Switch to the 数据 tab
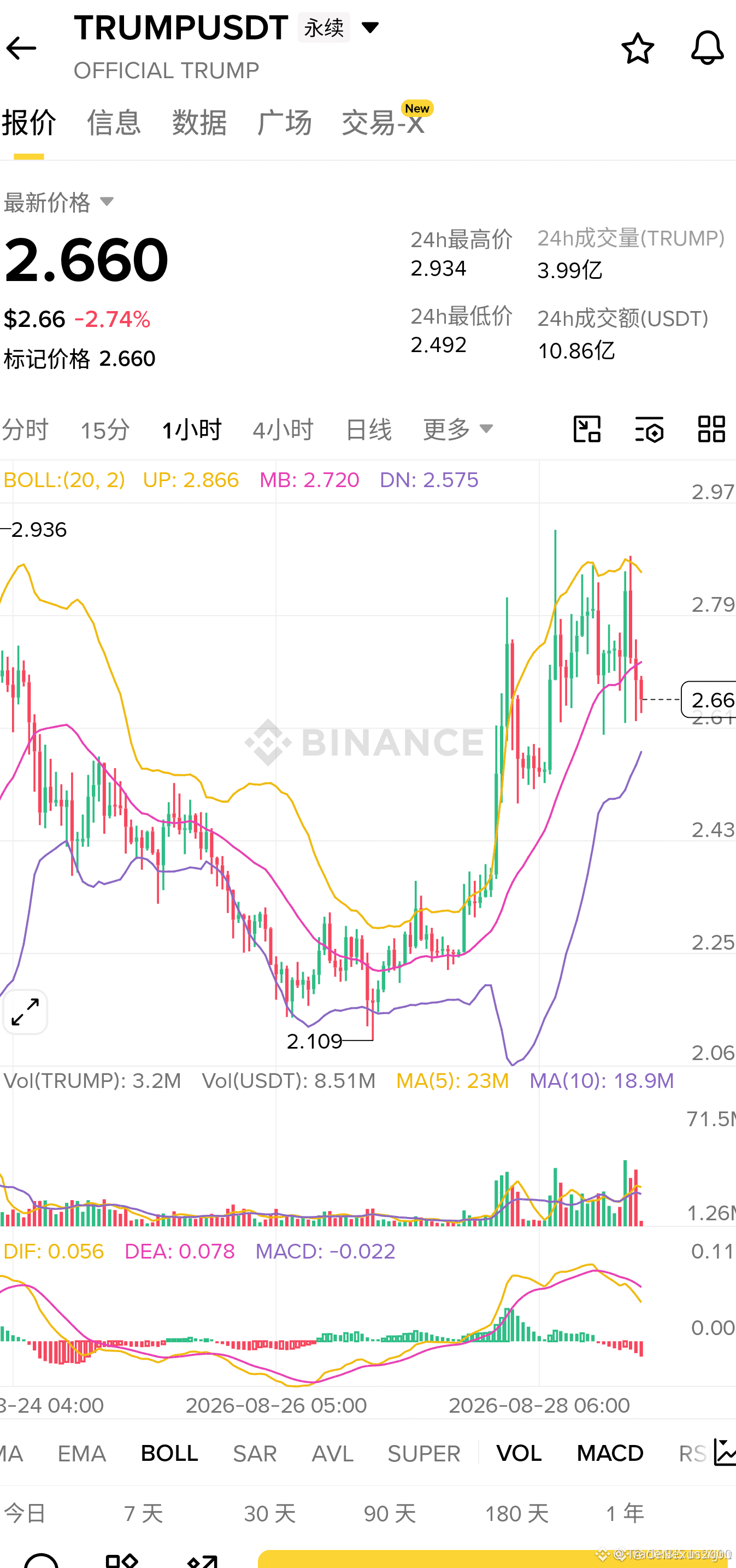This screenshot has width=736, height=1568. pyautogui.click(x=199, y=122)
